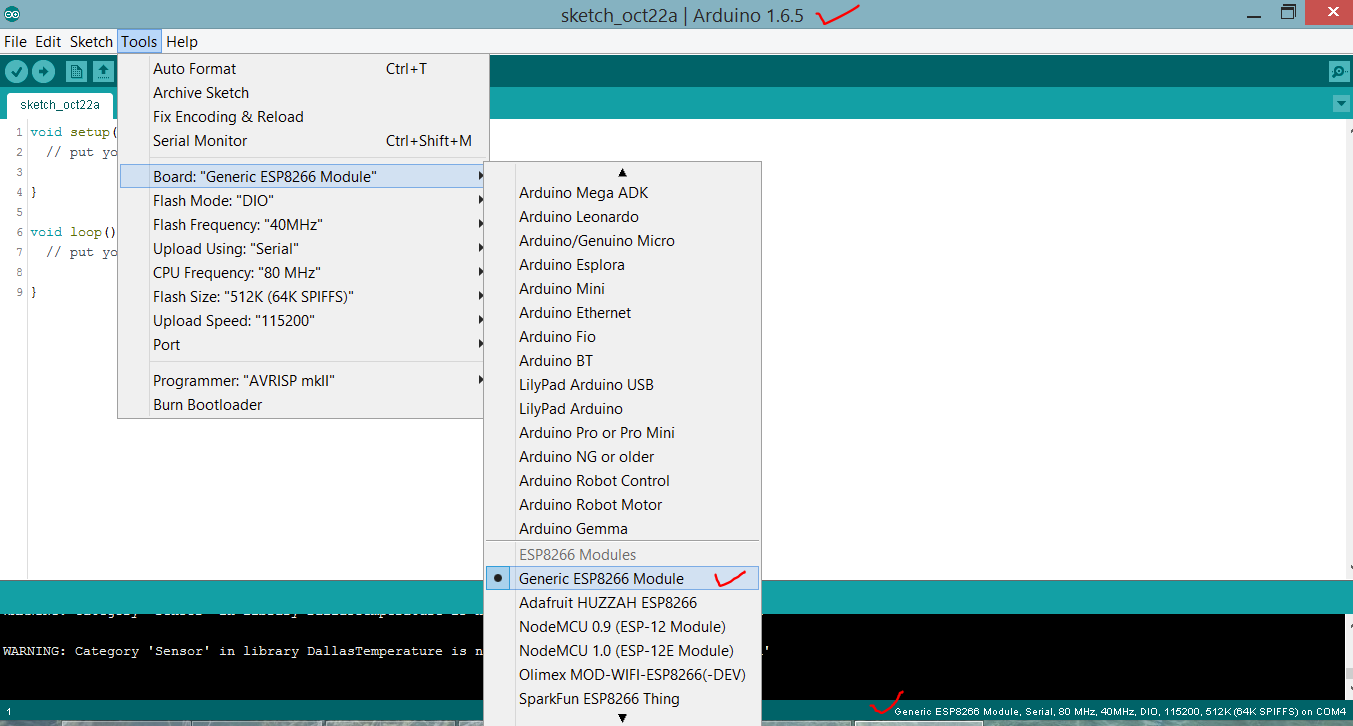Select Arduino NG or older board

[x=623, y=457]
